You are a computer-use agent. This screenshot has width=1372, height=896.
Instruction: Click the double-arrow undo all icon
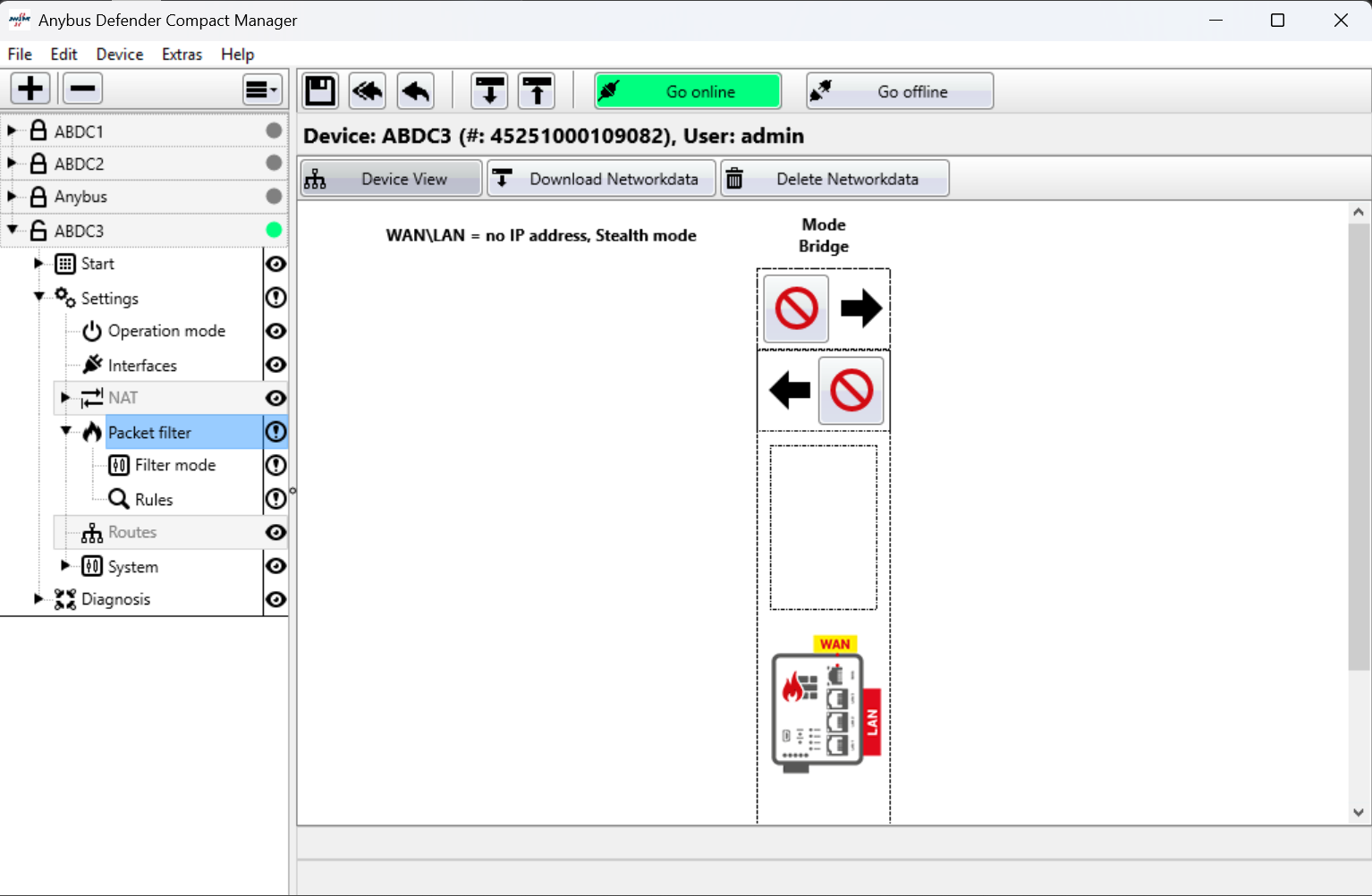368,91
